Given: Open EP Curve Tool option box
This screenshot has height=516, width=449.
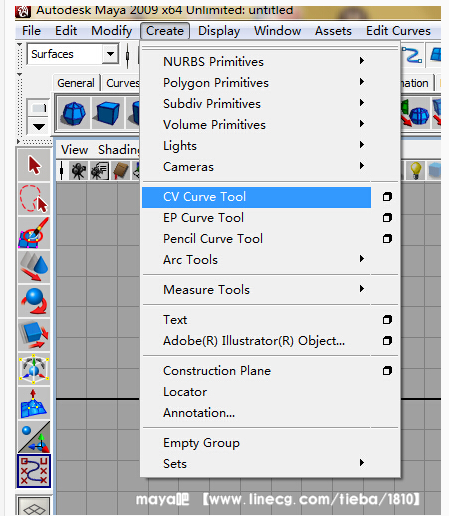Looking at the screenshot, I should pos(387,218).
